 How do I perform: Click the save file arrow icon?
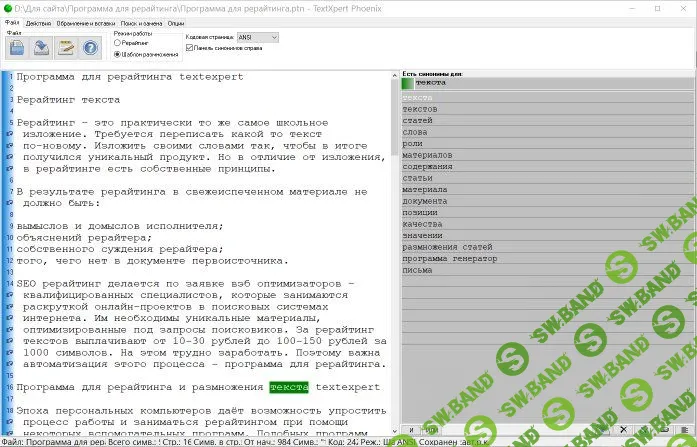[41, 48]
